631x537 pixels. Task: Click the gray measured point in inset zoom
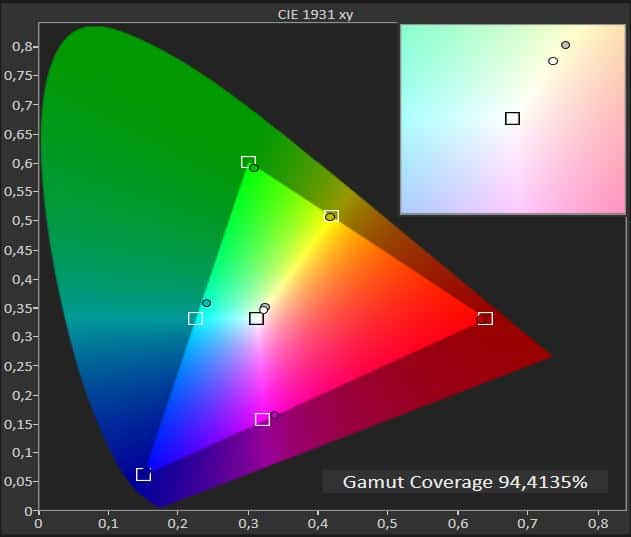tap(565, 45)
